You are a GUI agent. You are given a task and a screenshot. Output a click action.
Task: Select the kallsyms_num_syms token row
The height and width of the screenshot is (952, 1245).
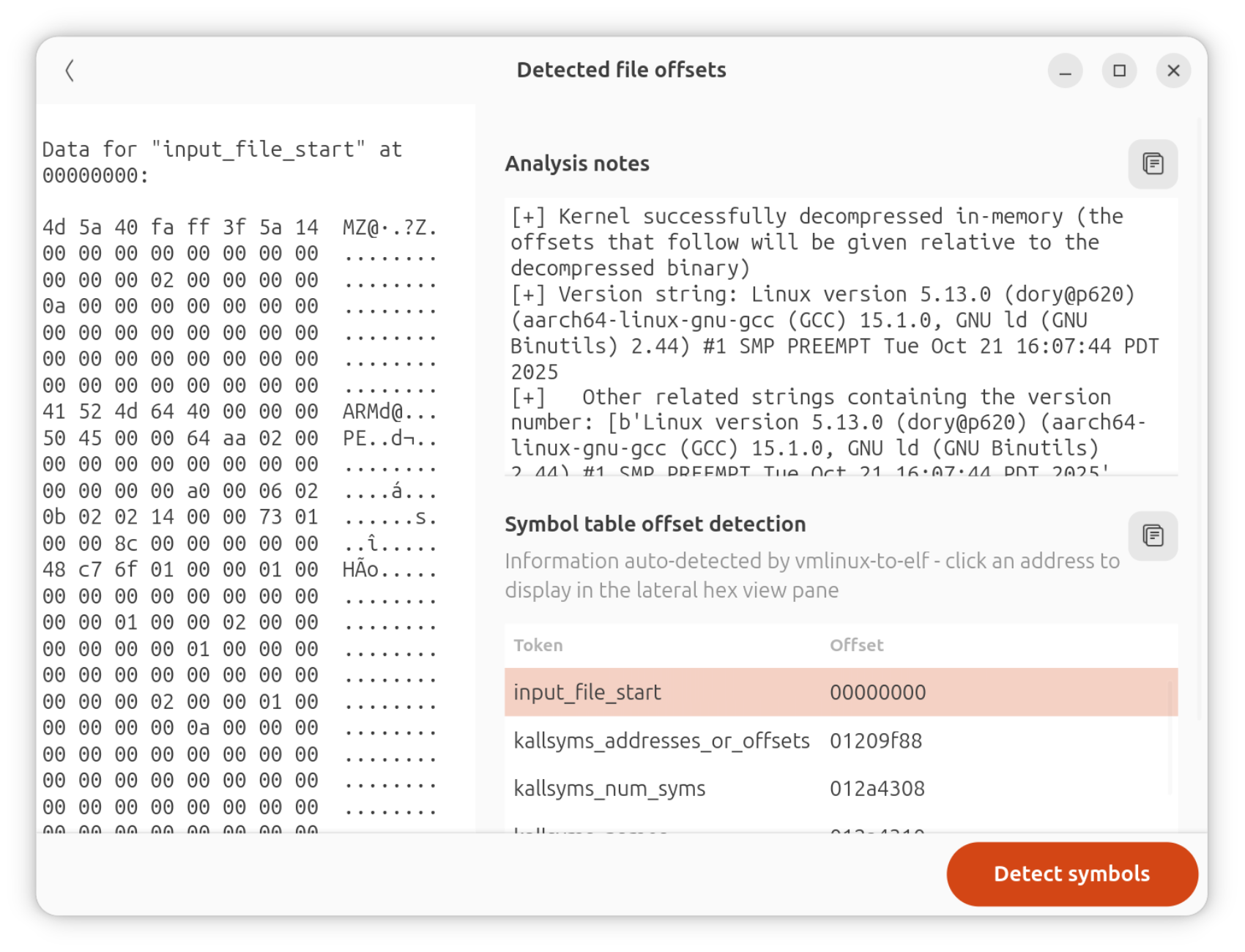pos(610,788)
